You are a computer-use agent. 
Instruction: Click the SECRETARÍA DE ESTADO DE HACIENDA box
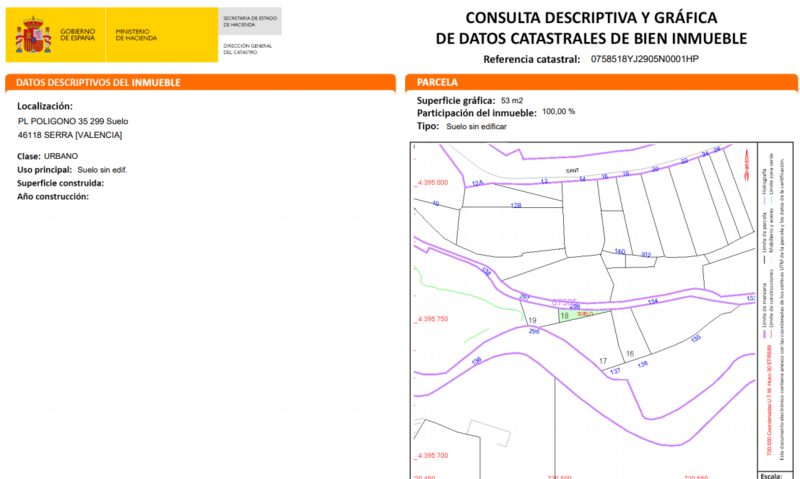click(250, 21)
